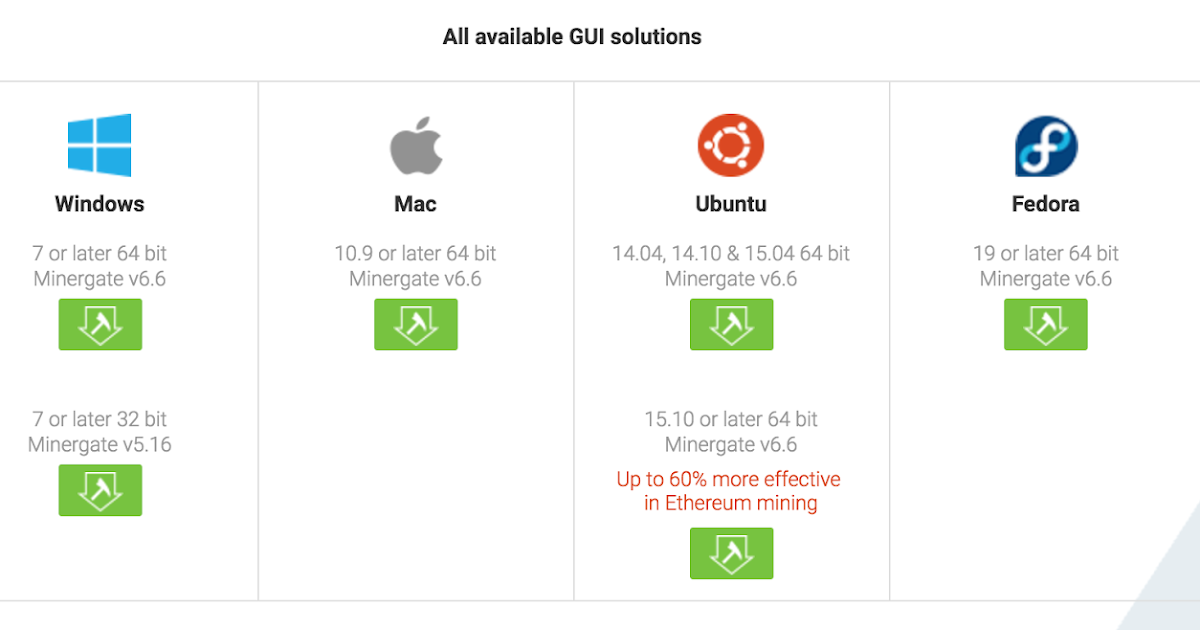Download Minergate for Ubuntu 15.10 or later
The width and height of the screenshot is (1200, 630).
click(731, 553)
